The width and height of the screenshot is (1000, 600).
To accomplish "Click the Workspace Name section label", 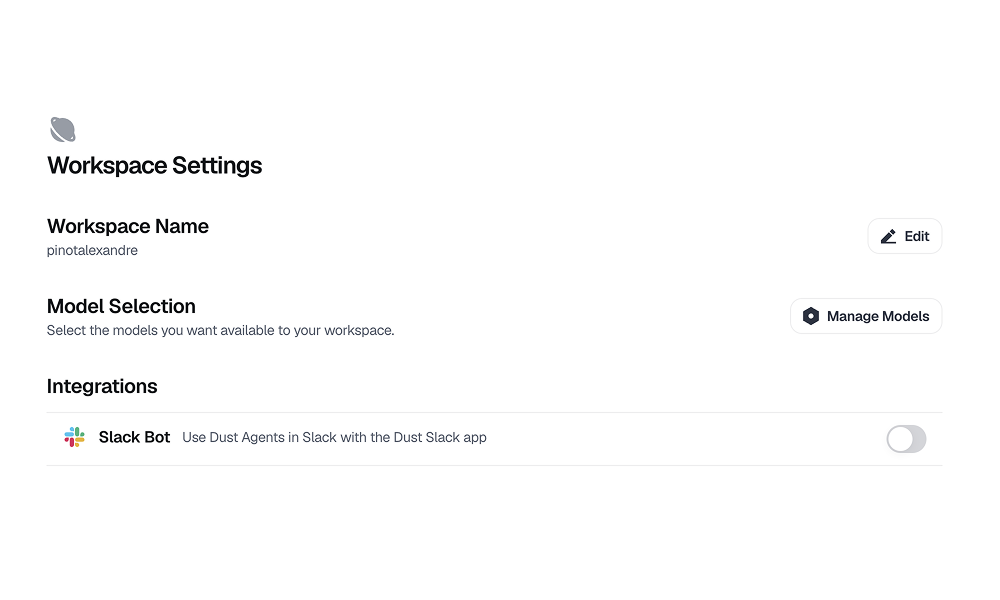I will [x=127, y=226].
